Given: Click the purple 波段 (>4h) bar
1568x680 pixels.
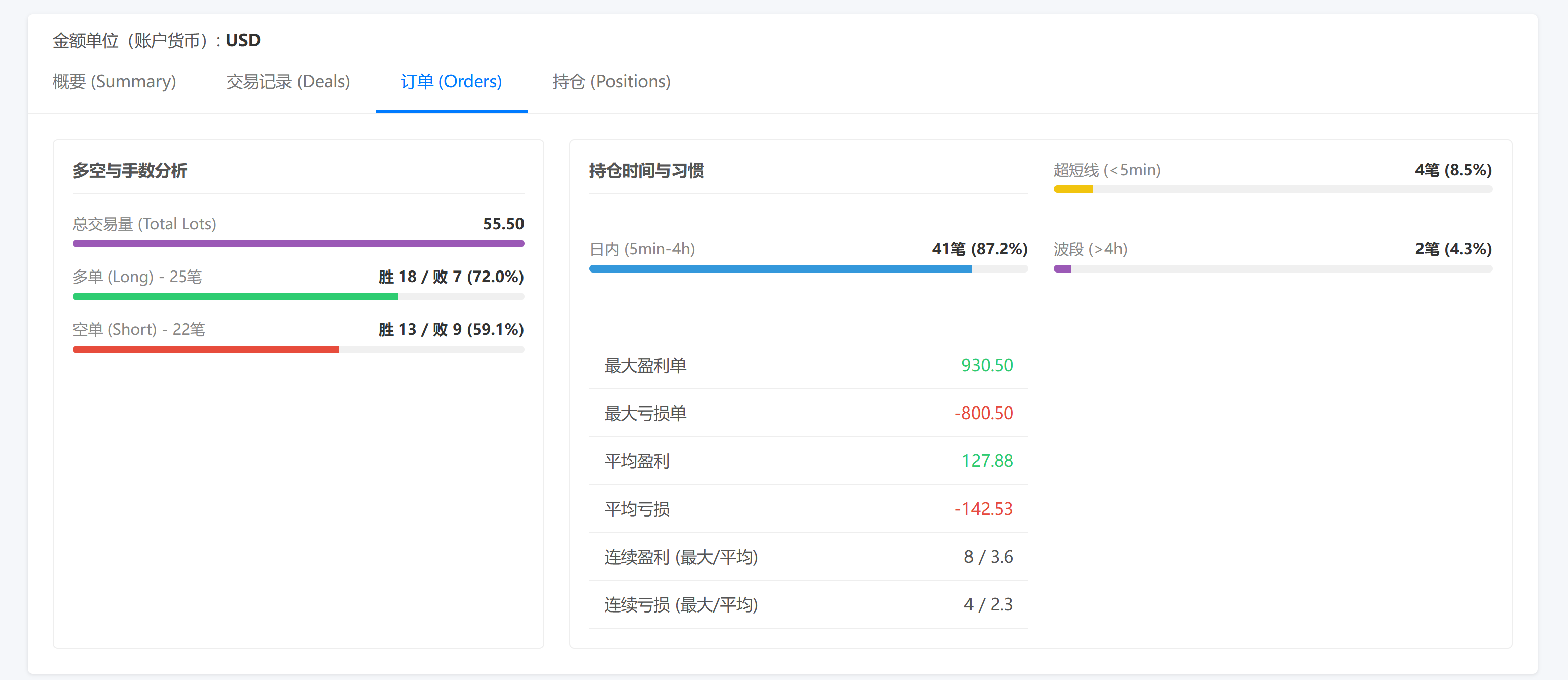Looking at the screenshot, I should coord(1062,268).
